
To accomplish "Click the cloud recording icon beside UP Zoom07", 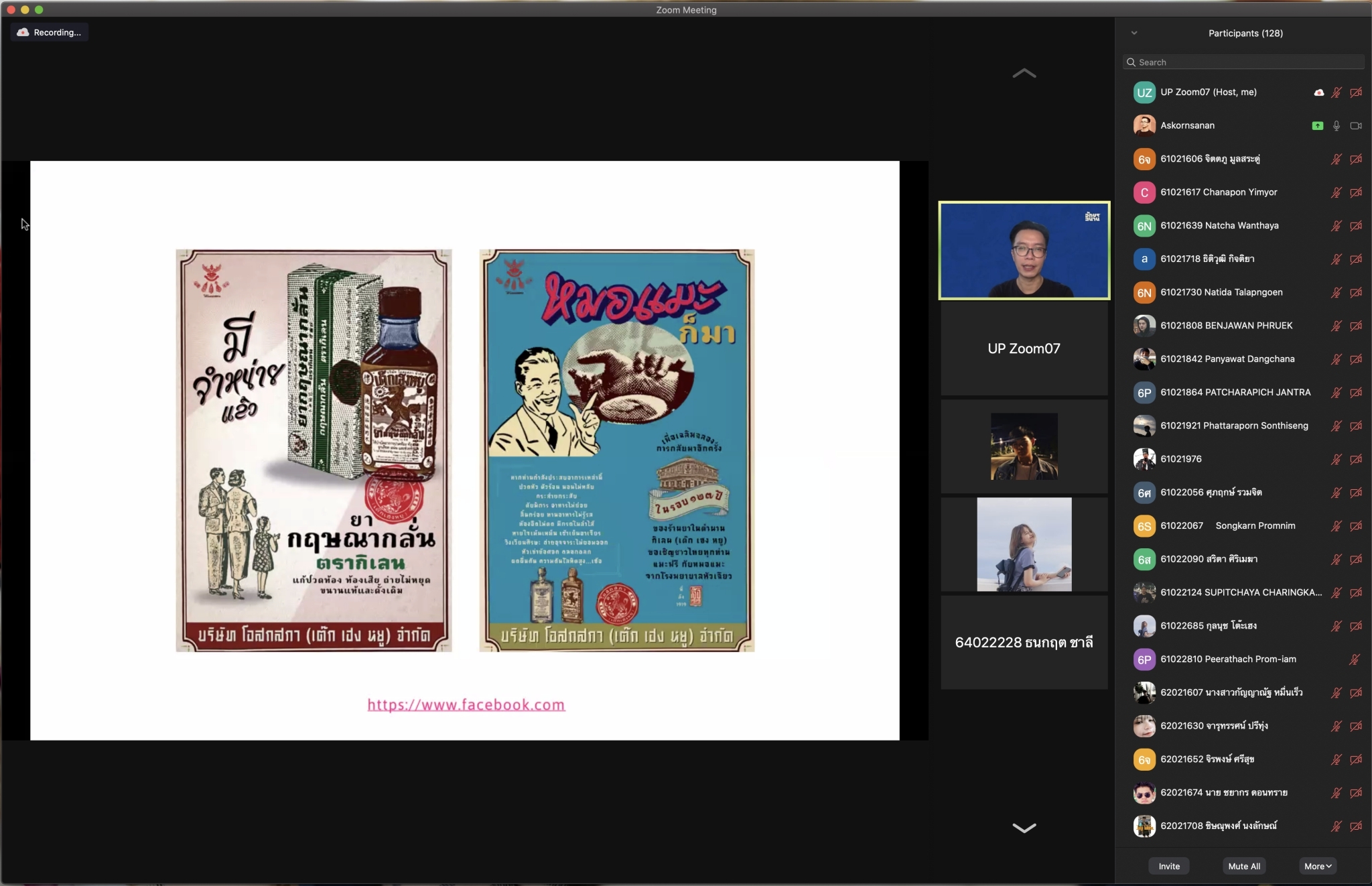I will (1318, 92).
